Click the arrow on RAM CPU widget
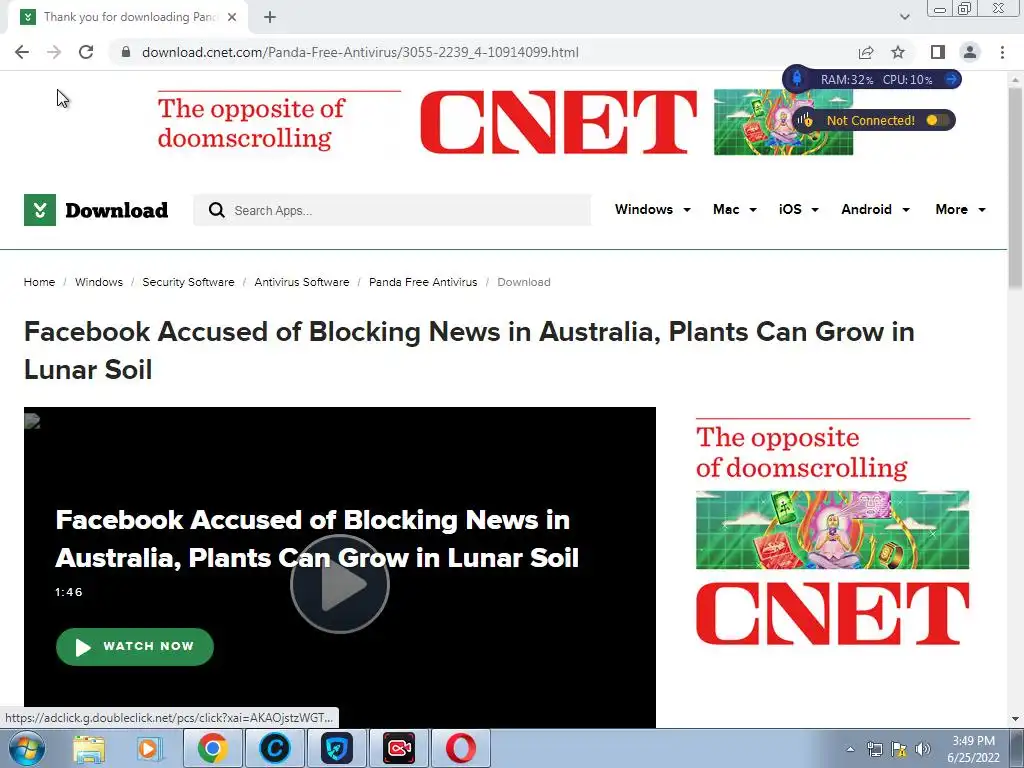The height and width of the screenshot is (768, 1024). [952, 79]
